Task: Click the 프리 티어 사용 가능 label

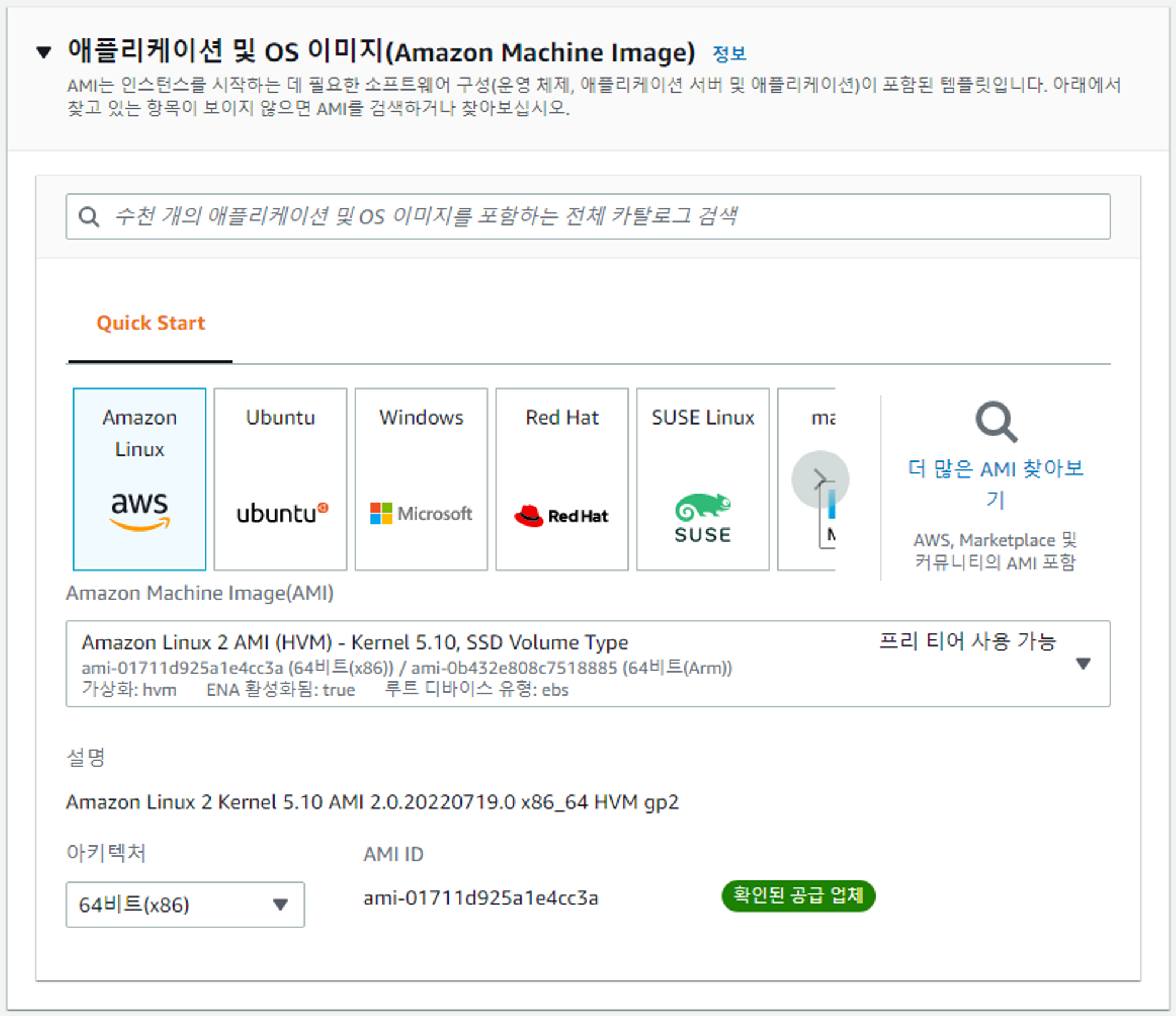Action: pyautogui.click(x=968, y=641)
